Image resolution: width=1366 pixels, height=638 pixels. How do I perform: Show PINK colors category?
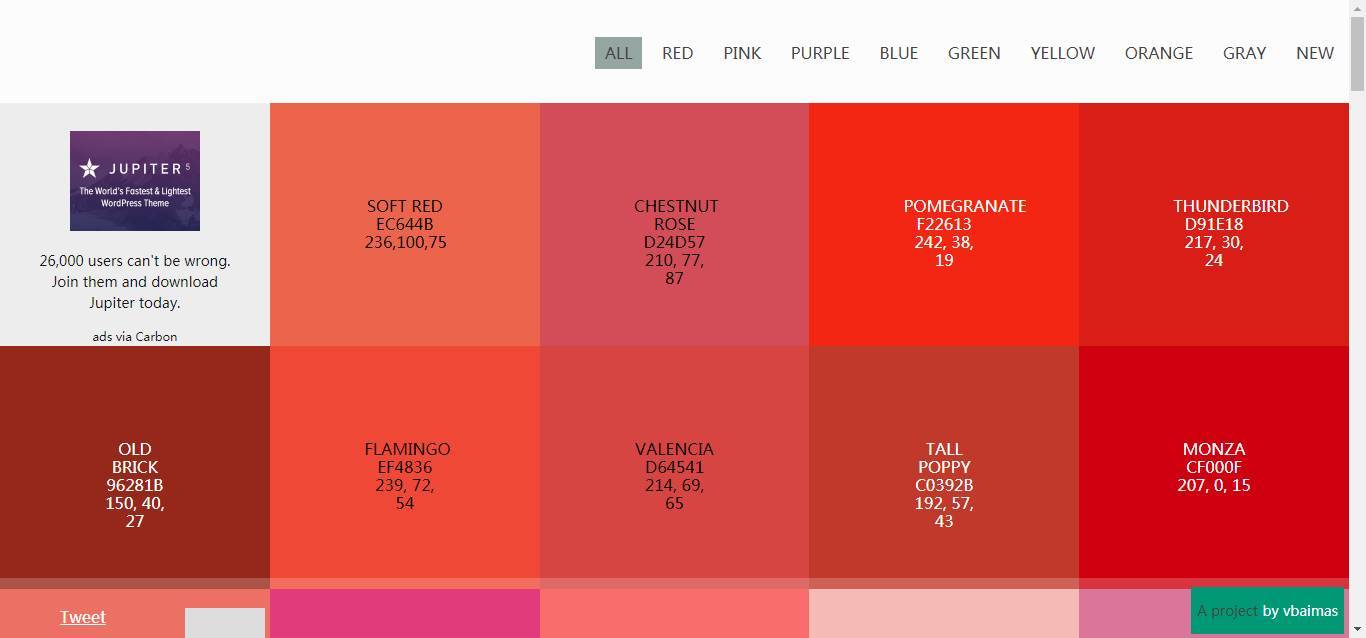(x=742, y=53)
